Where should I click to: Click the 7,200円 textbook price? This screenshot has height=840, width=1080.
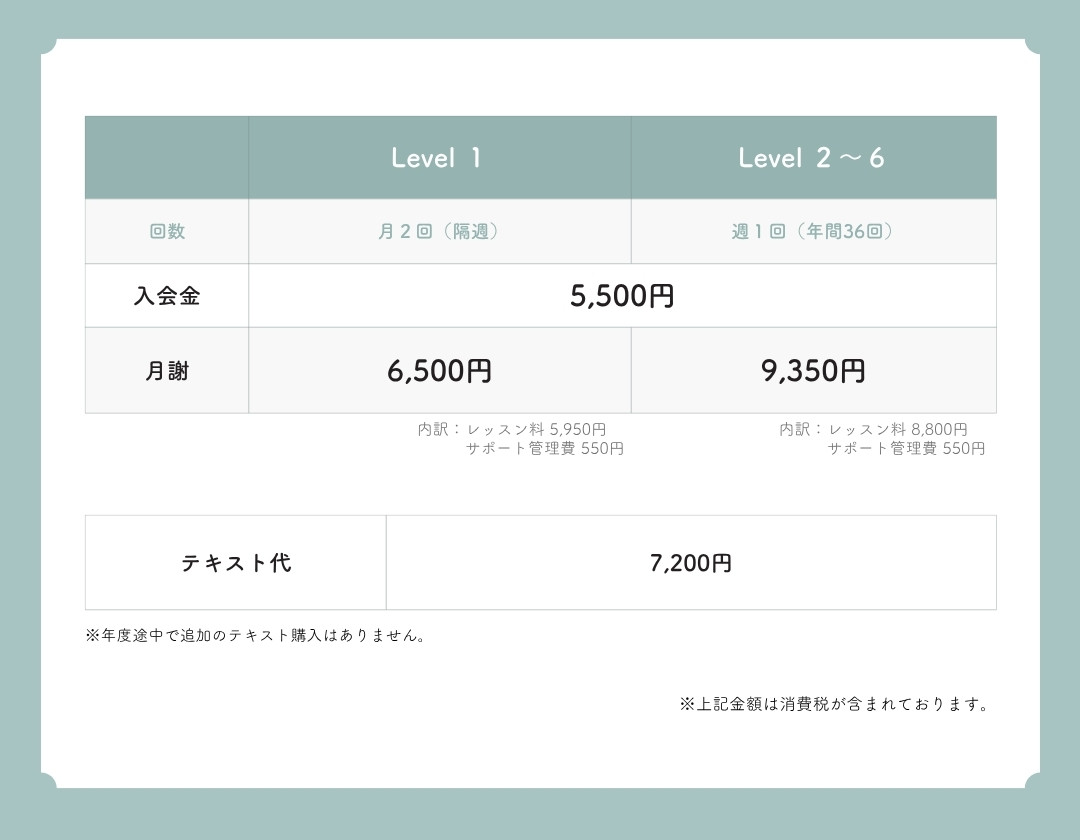[690, 563]
